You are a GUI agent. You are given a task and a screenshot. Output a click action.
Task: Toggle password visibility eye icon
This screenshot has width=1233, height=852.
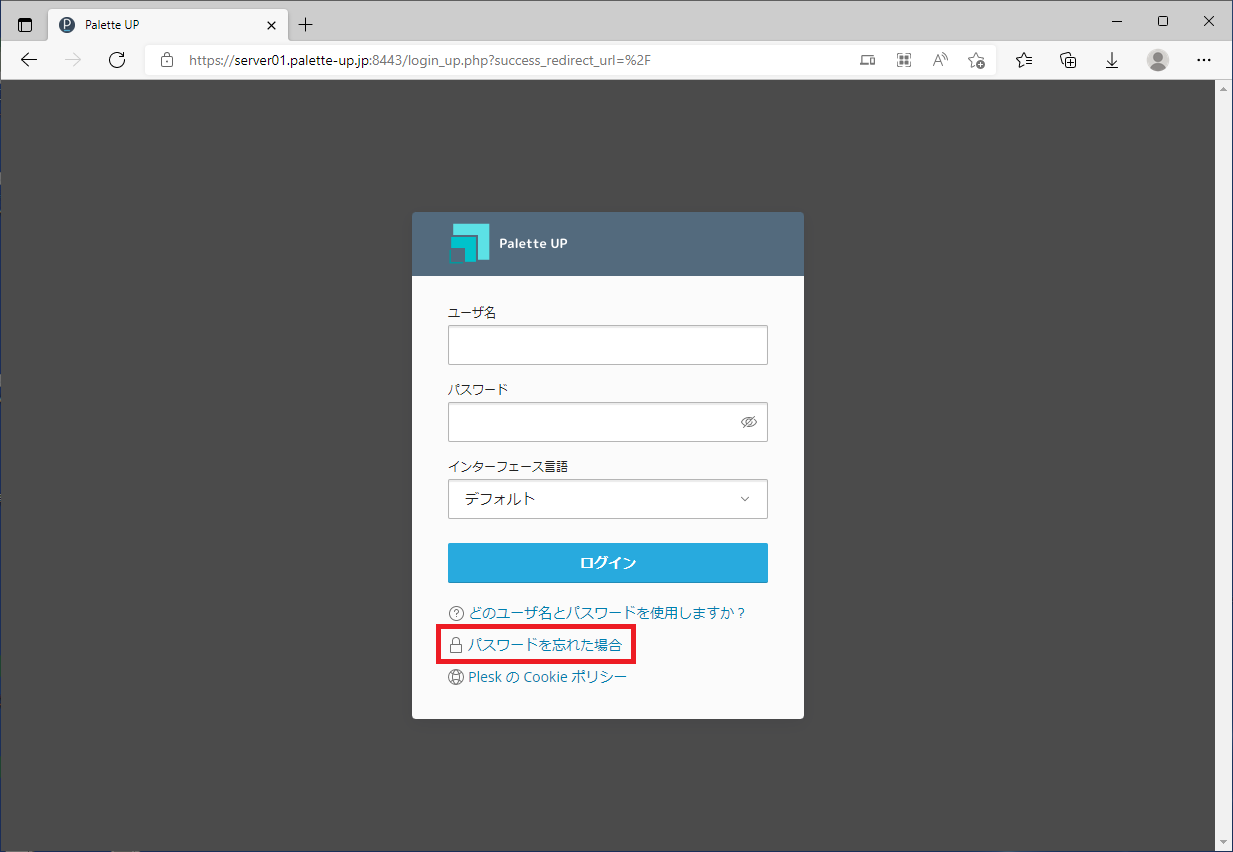[749, 422]
